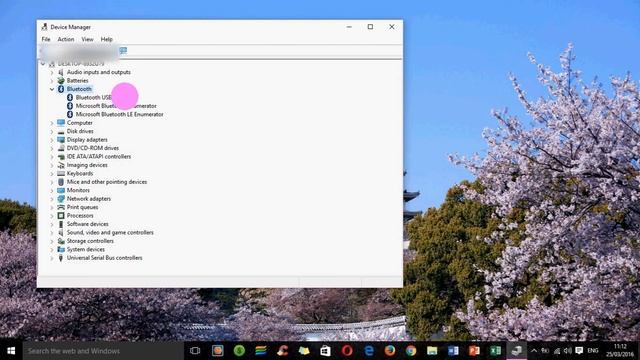Select the Display adapters label

[87, 140]
